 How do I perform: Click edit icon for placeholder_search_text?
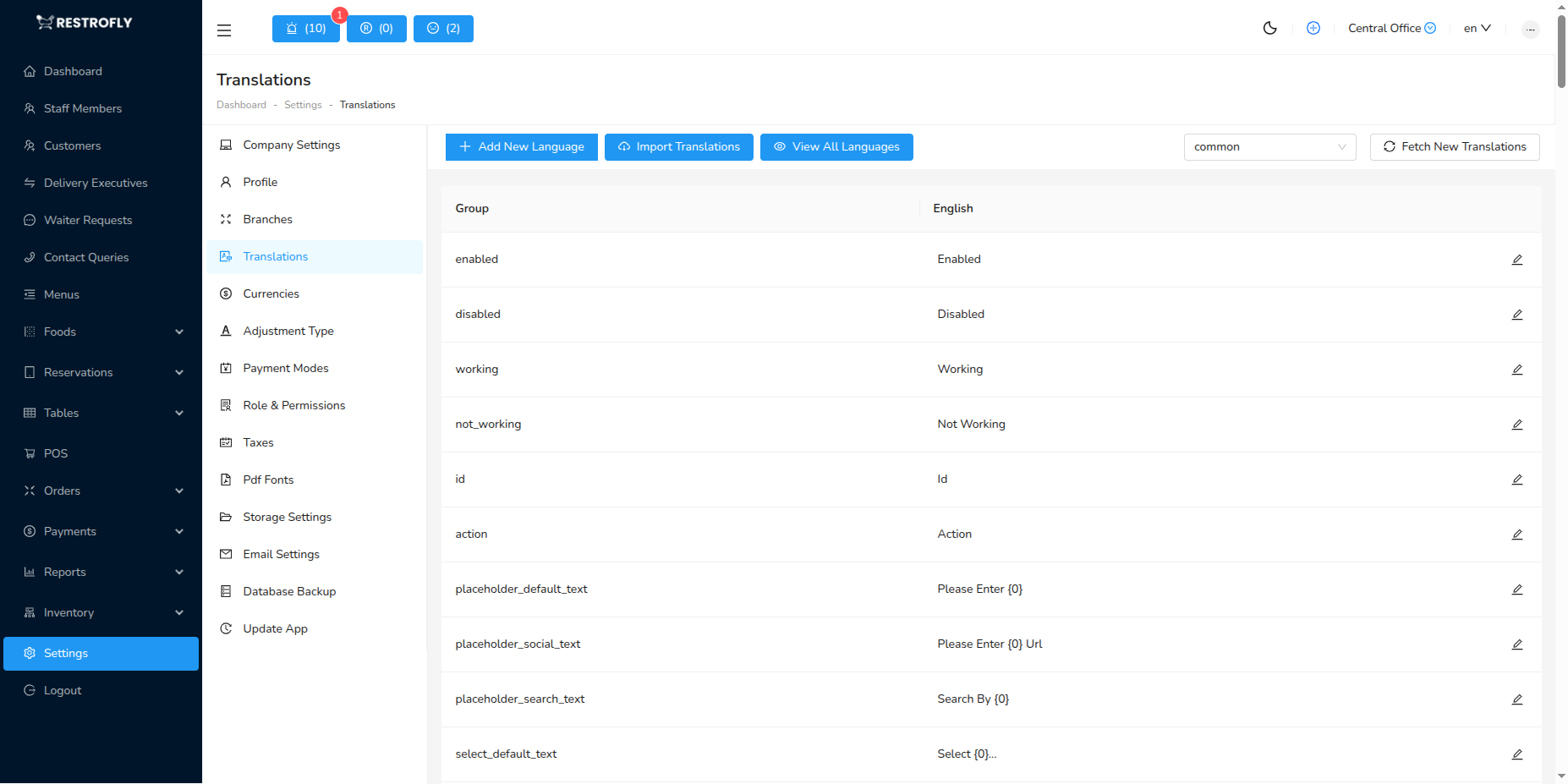click(x=1516, y=699)
